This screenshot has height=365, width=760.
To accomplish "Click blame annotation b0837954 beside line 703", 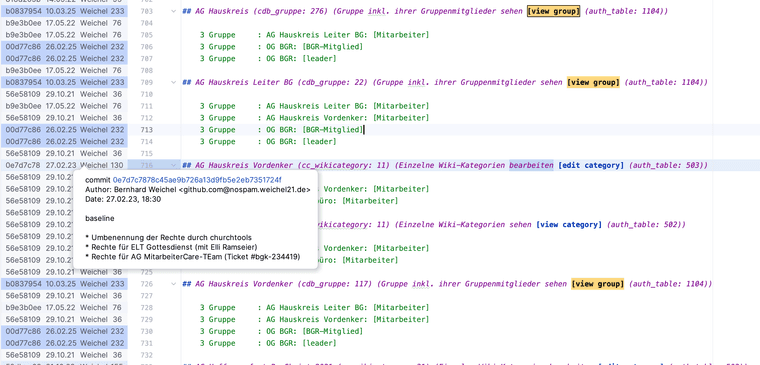I will click(x=64, y=11).
